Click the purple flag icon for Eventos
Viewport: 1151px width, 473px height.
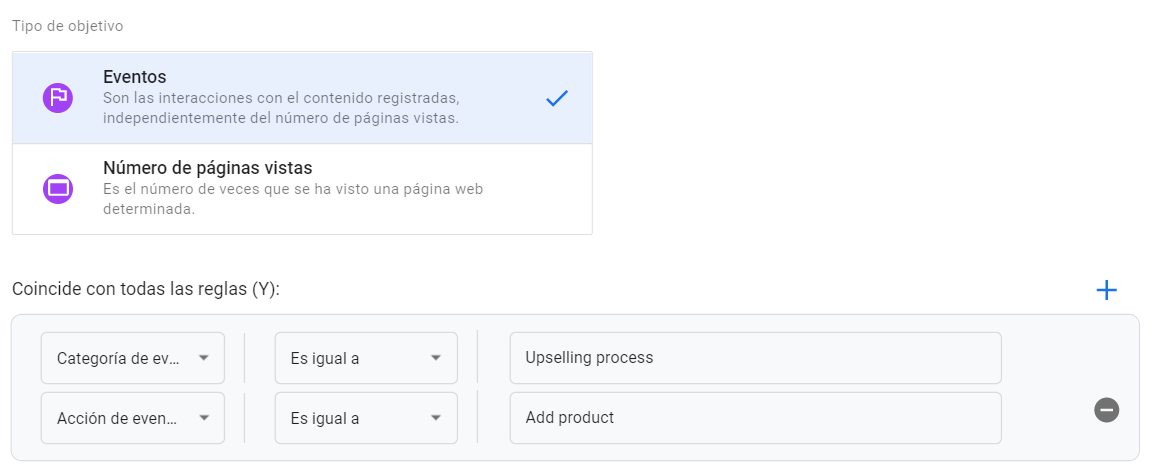[x=58, y=97]
